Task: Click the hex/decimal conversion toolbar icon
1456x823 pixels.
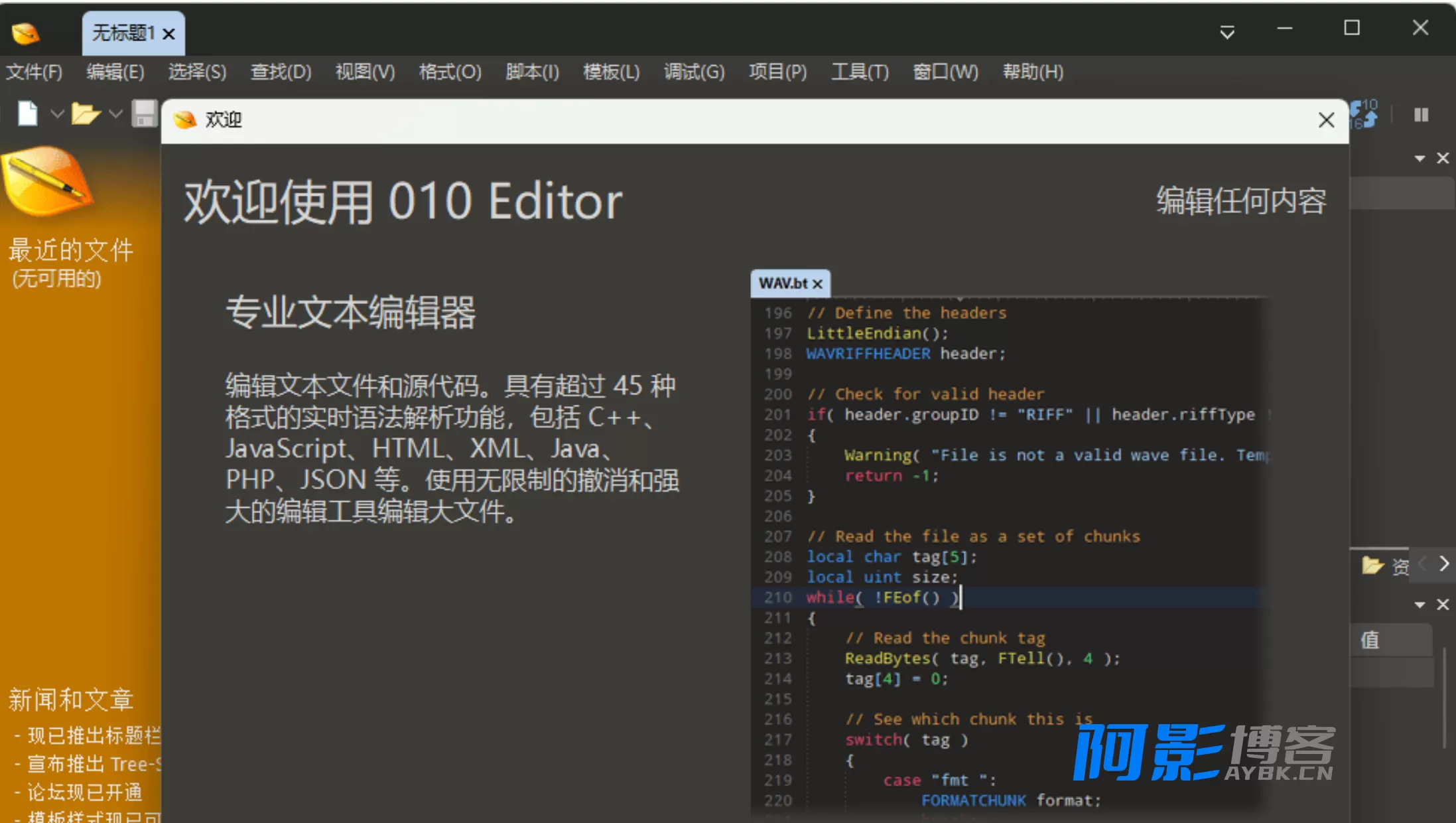Action: click(1364, 114)
